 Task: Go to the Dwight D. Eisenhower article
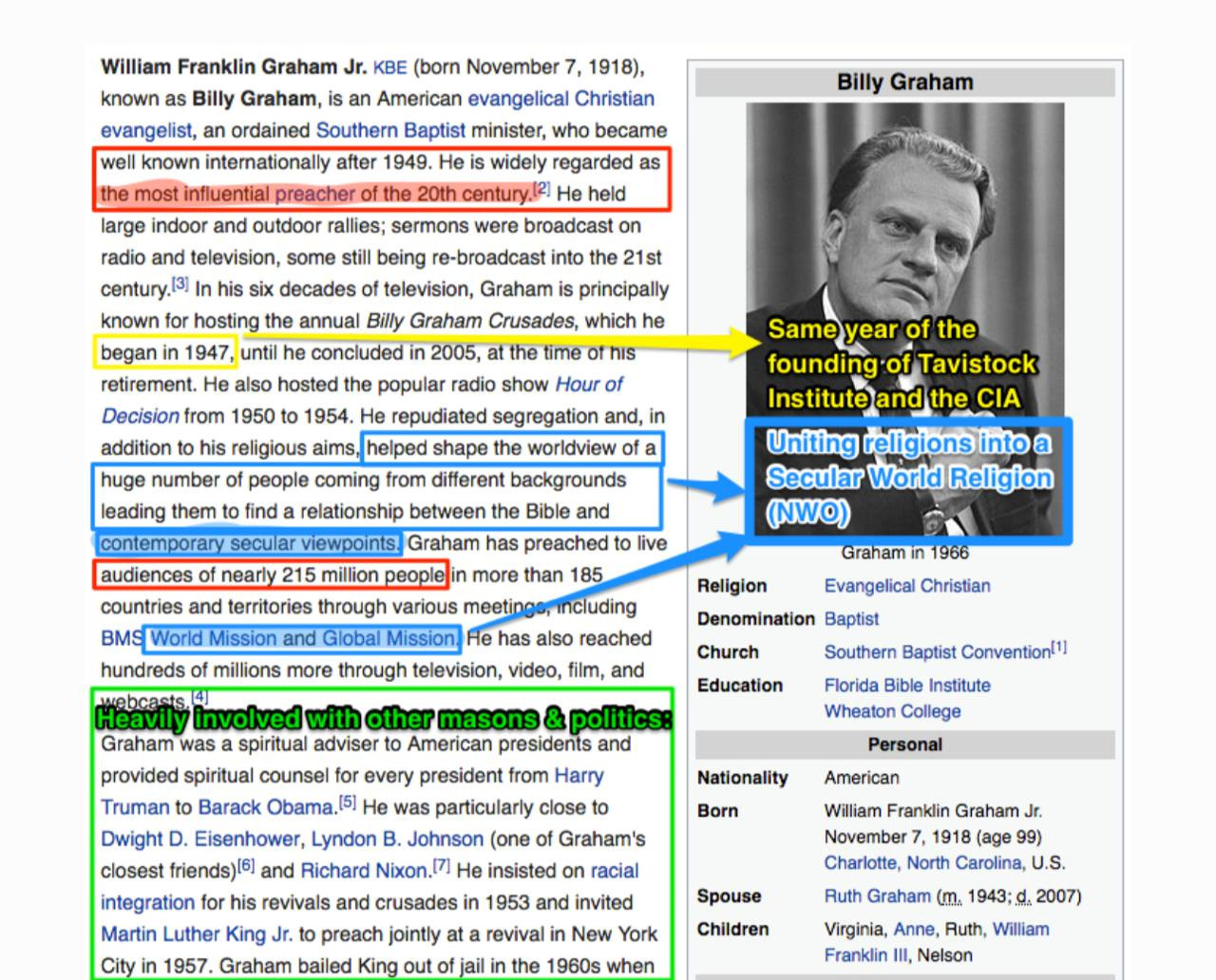[200, 839]
